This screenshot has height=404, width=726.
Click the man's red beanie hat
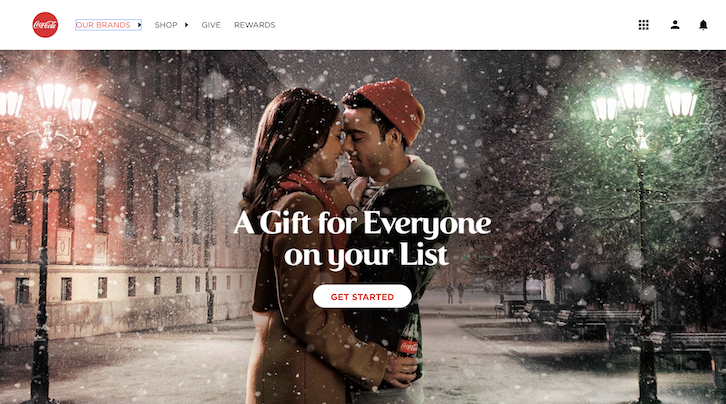click(x=393, y=108)
